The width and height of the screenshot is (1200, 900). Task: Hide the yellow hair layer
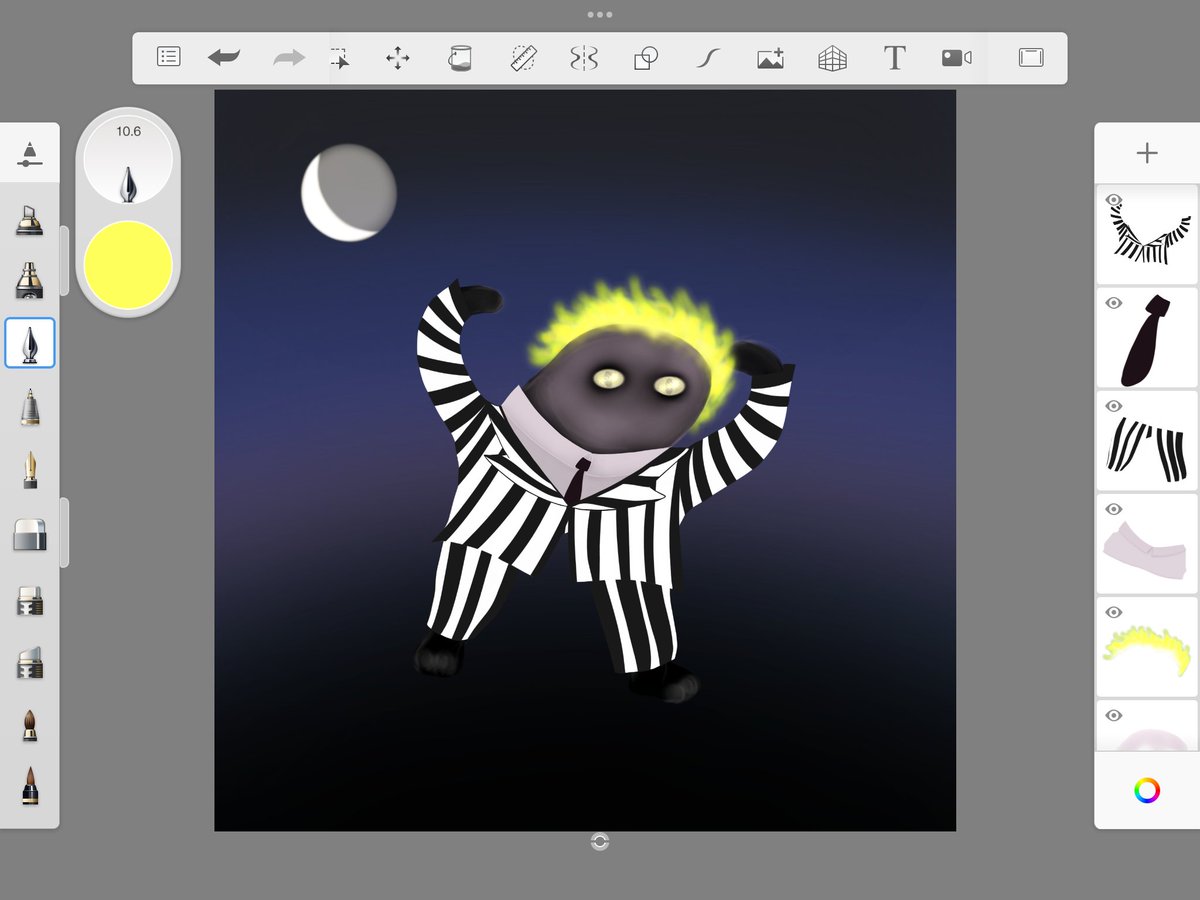click(x=1113, y=612)
